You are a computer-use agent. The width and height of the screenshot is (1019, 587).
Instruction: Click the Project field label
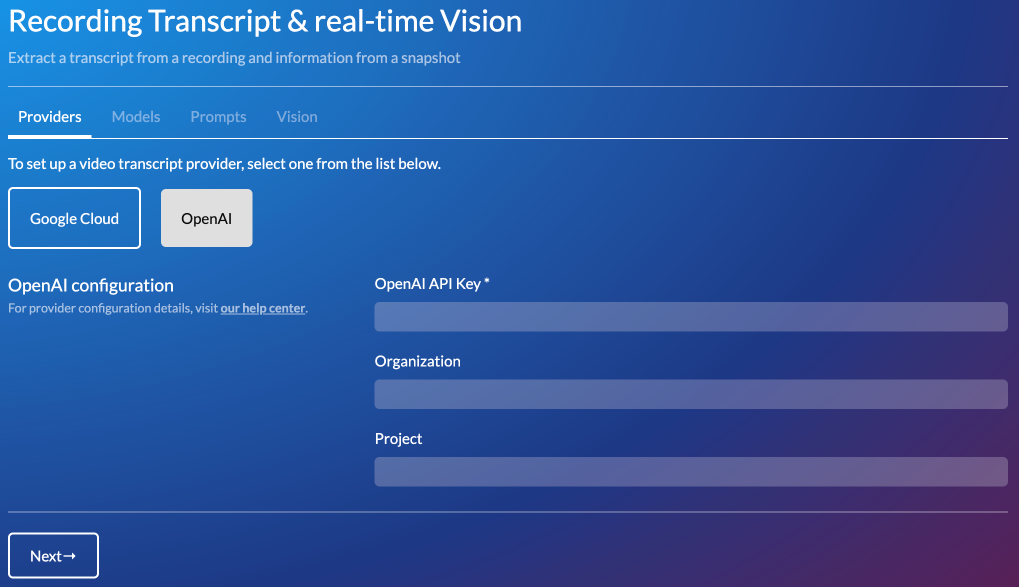coord(399,439)
